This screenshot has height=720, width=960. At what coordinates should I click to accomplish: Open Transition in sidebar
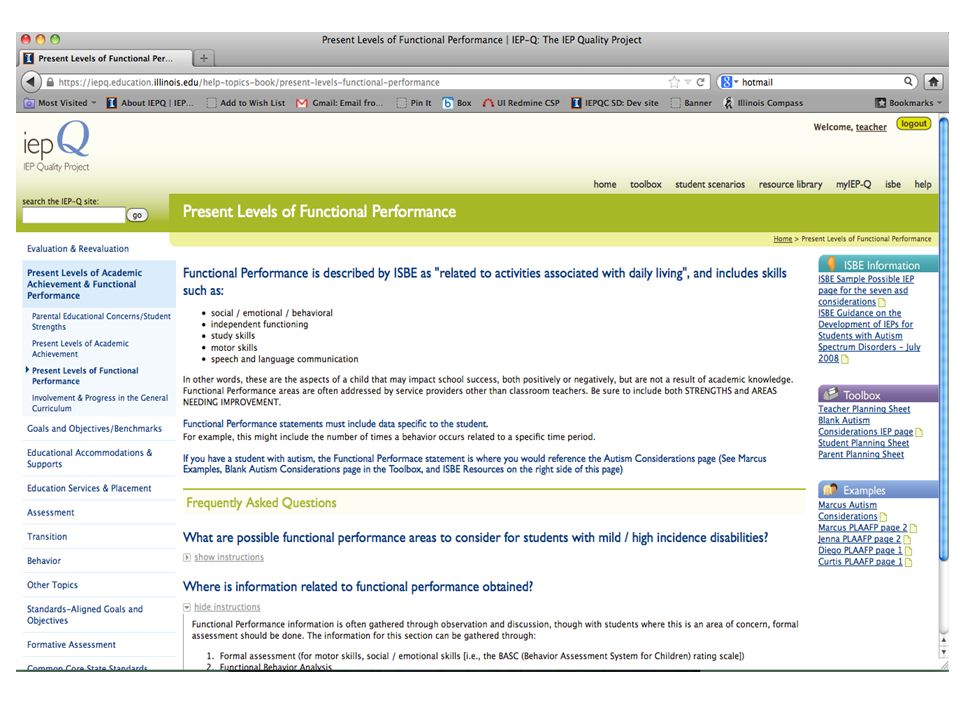tap(47, 536)
